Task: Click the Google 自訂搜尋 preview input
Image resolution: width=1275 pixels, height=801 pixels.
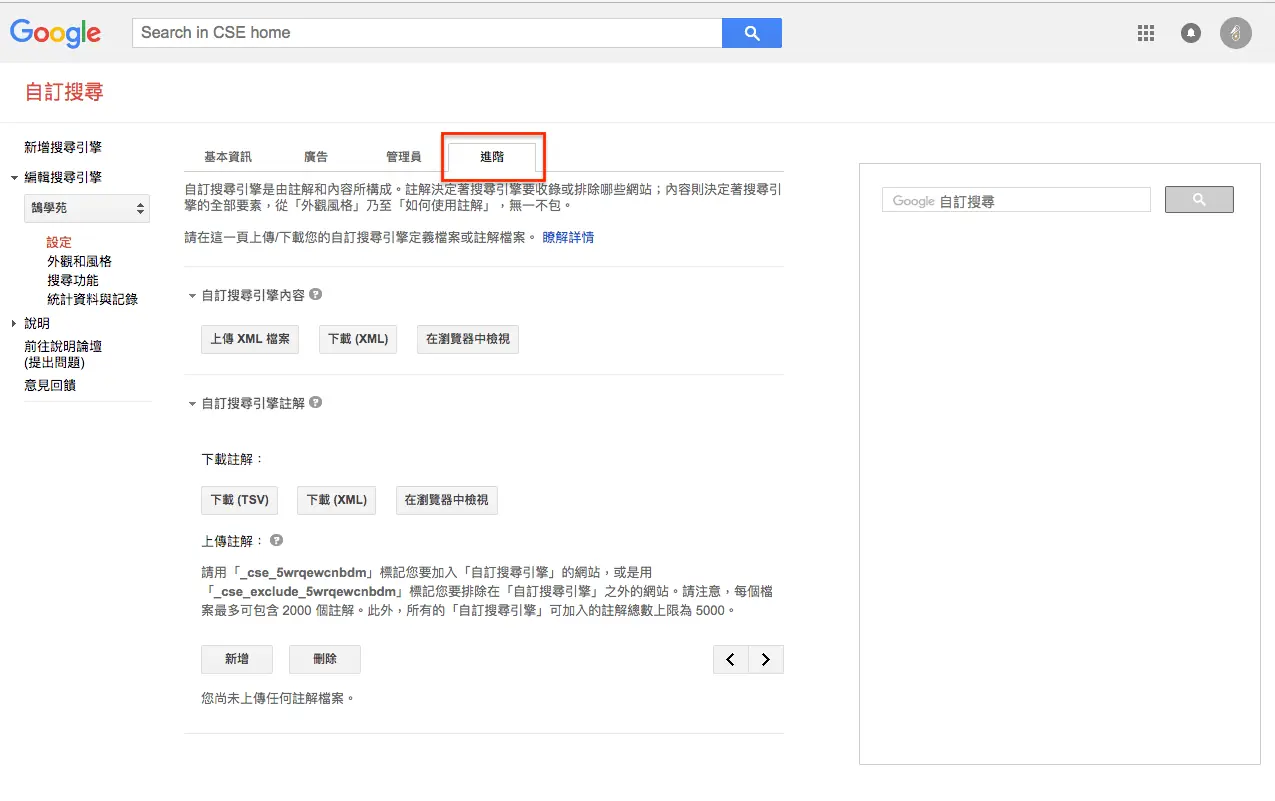Action: click(x=1016, y=200)
